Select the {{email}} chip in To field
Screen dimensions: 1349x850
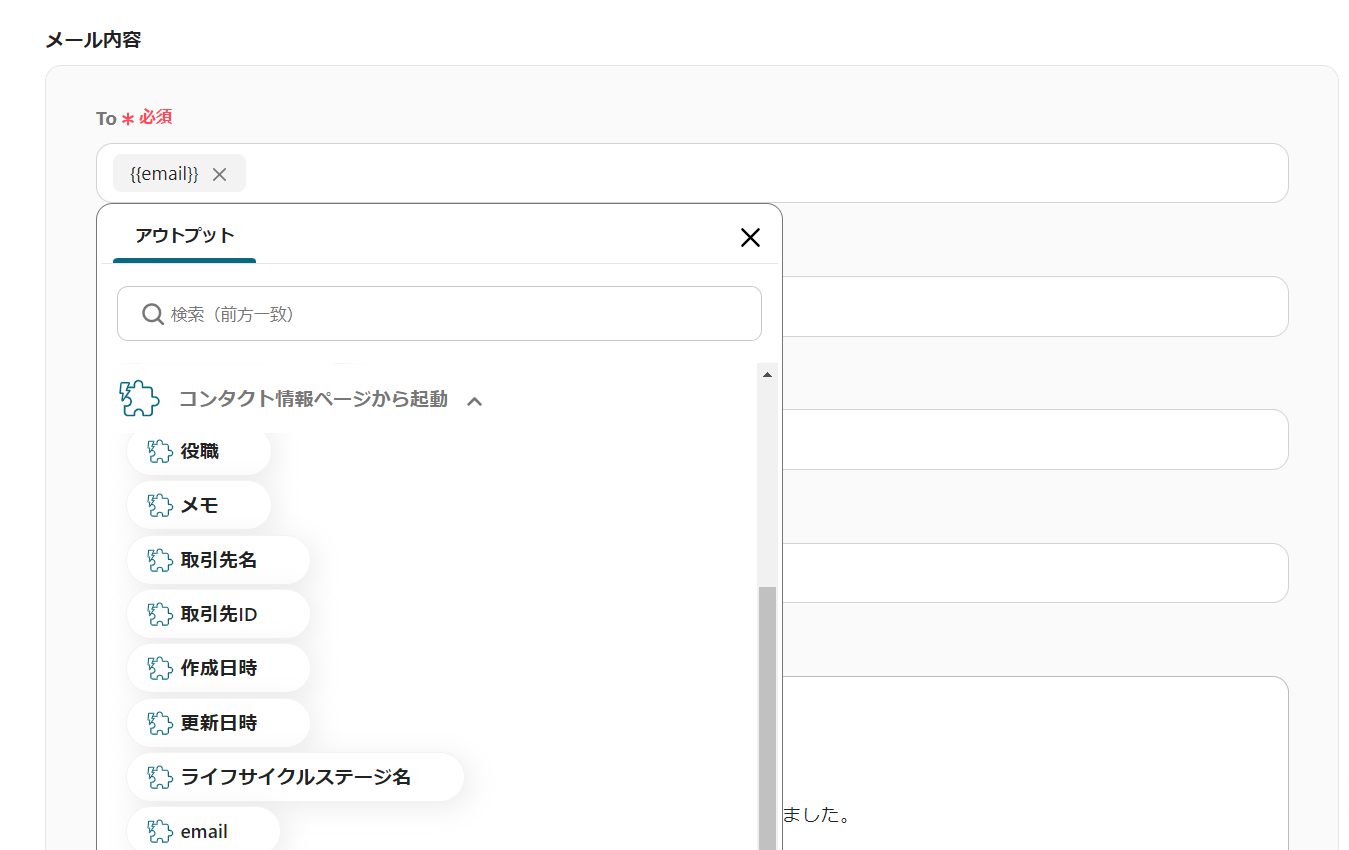click(179, 174)
